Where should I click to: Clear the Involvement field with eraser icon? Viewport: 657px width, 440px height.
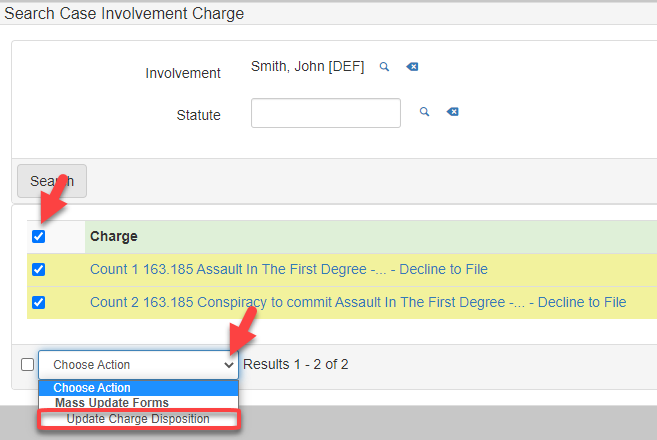(412, 67)
